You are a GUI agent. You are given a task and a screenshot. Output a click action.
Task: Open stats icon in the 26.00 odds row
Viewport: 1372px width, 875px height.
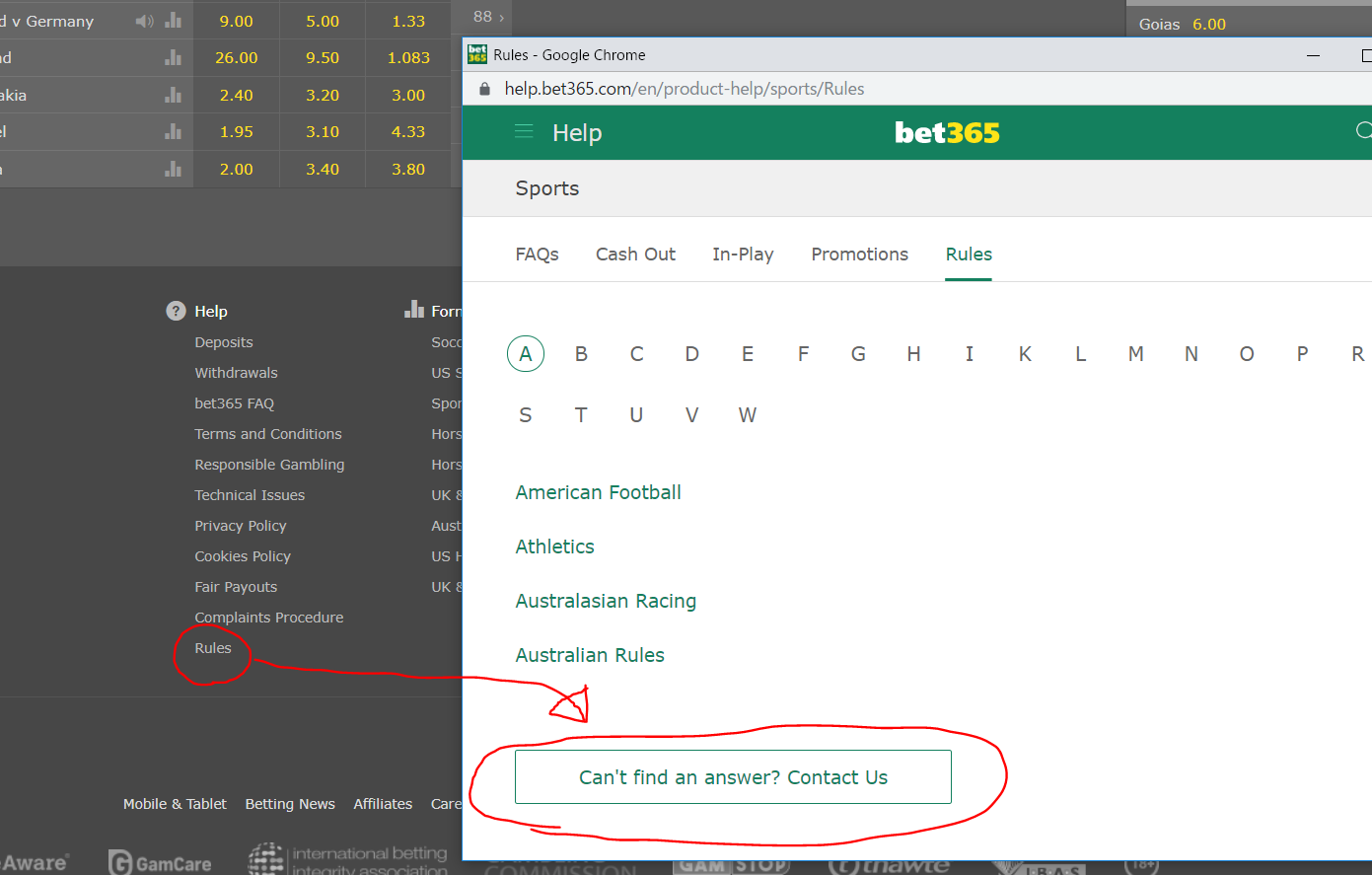pyautogui.click(x=174, y=57)
